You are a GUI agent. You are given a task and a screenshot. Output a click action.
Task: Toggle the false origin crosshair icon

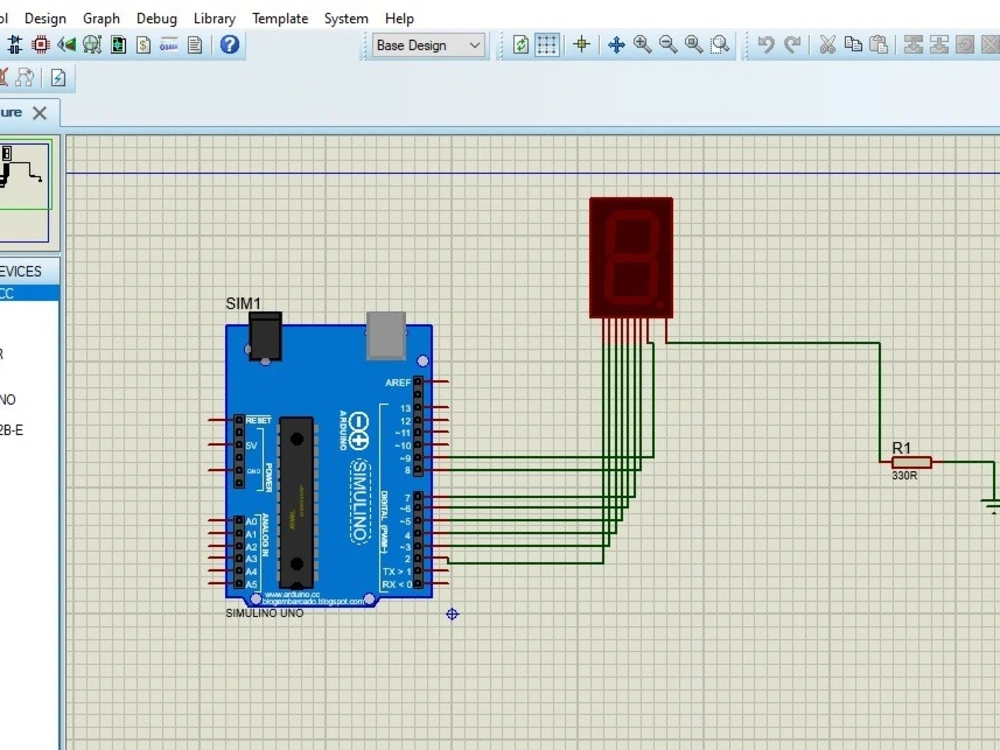click(x=581, y=44)
